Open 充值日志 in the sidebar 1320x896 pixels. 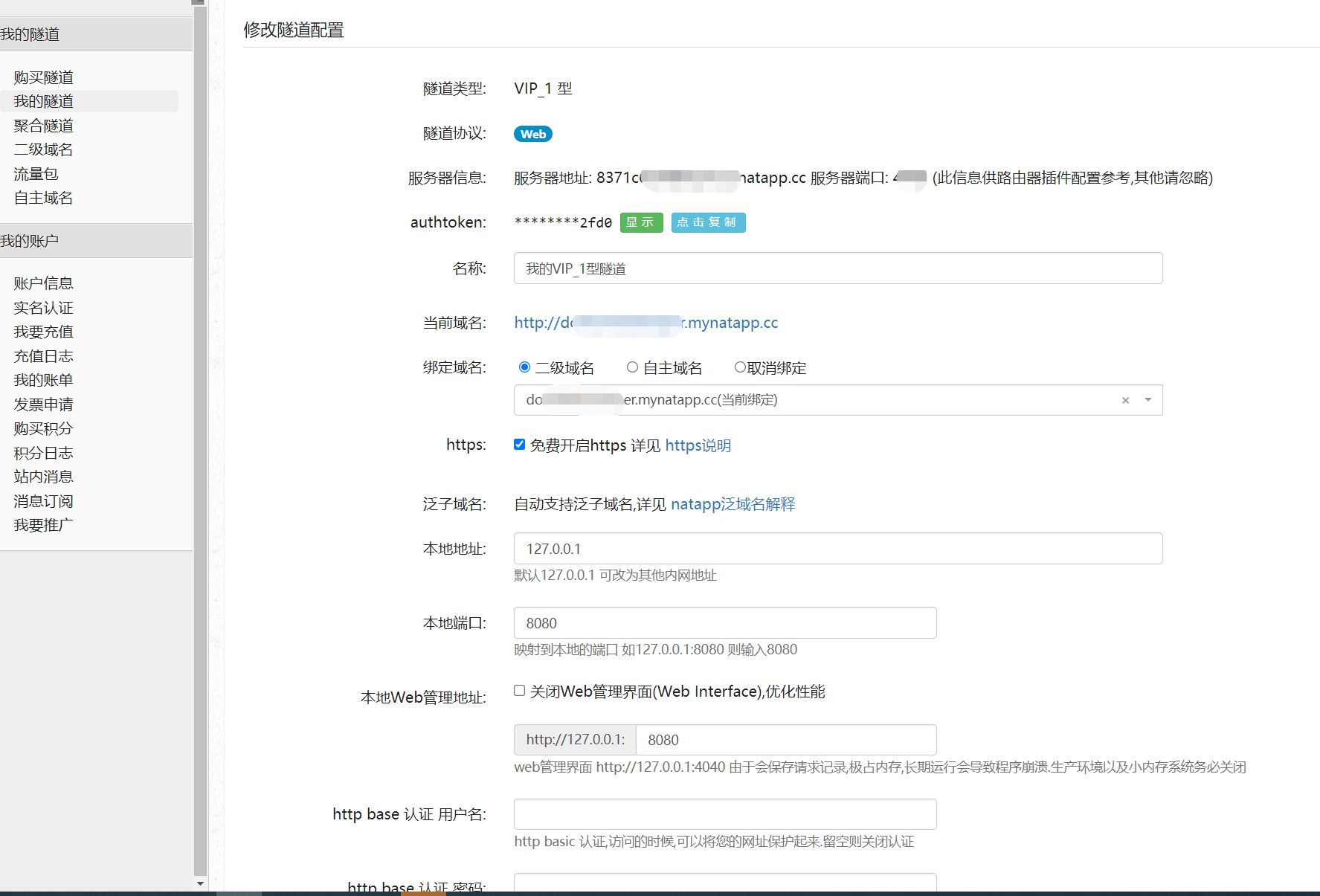[43, 356]
